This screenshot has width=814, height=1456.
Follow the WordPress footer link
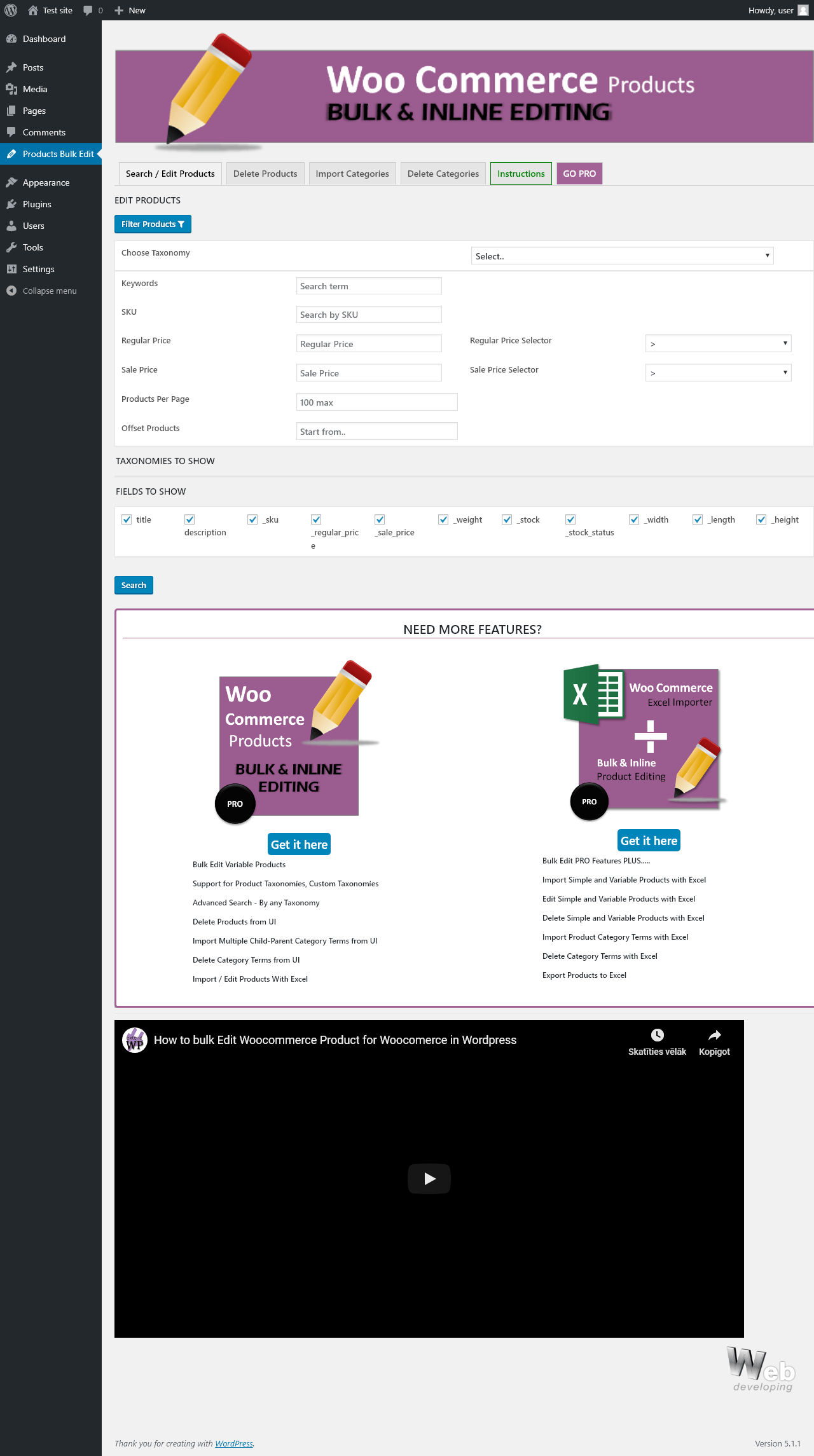point(234,1443)
